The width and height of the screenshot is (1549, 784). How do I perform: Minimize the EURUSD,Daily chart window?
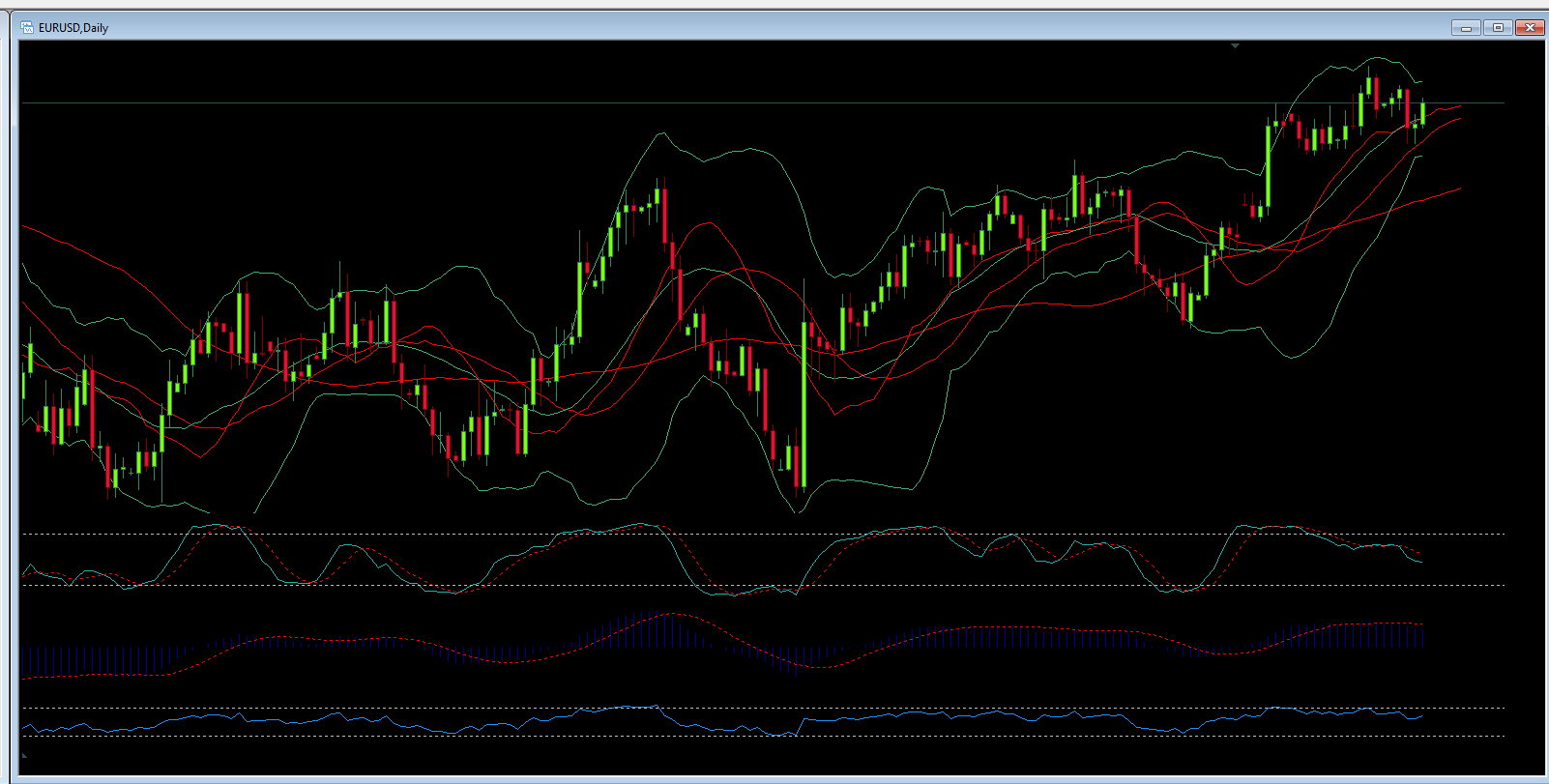[x=1466, y=27]
